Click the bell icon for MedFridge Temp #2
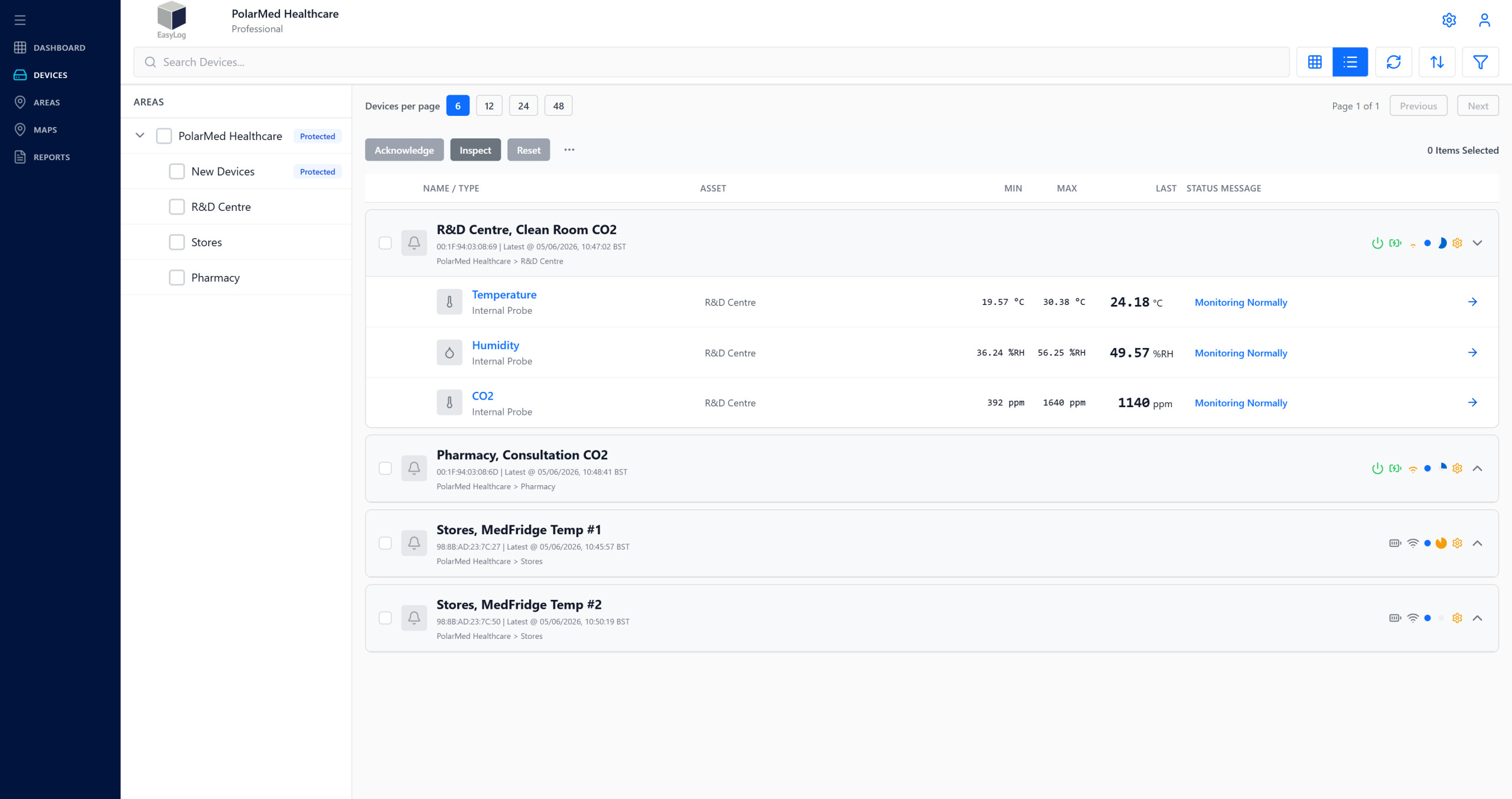This screenshot has width=1512, height=799. coord(414,618)
